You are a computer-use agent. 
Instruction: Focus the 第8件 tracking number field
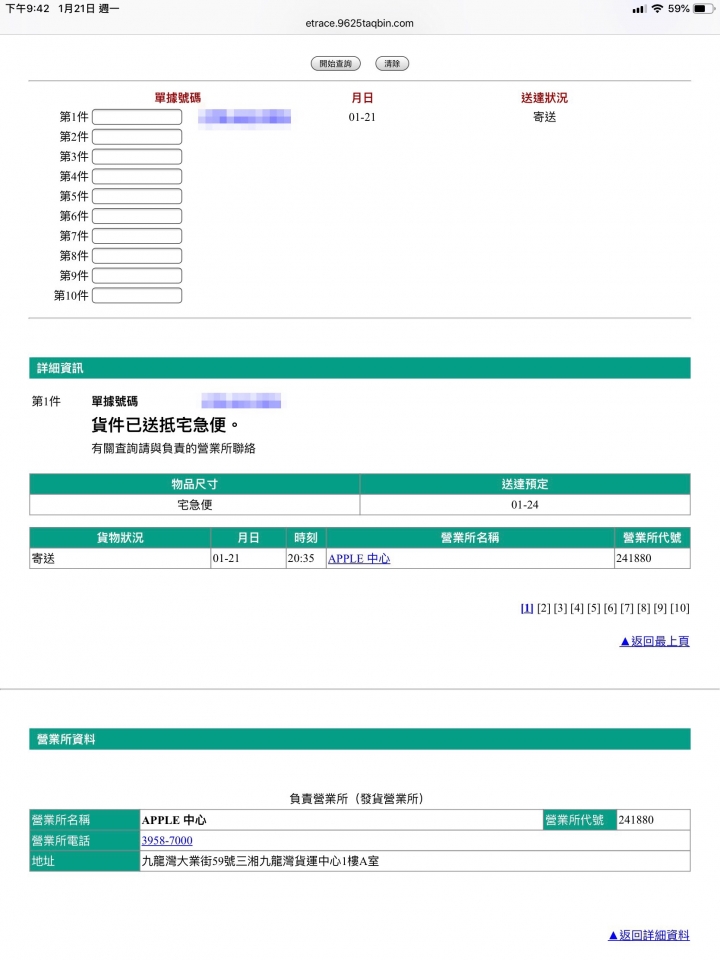(137, 256)
